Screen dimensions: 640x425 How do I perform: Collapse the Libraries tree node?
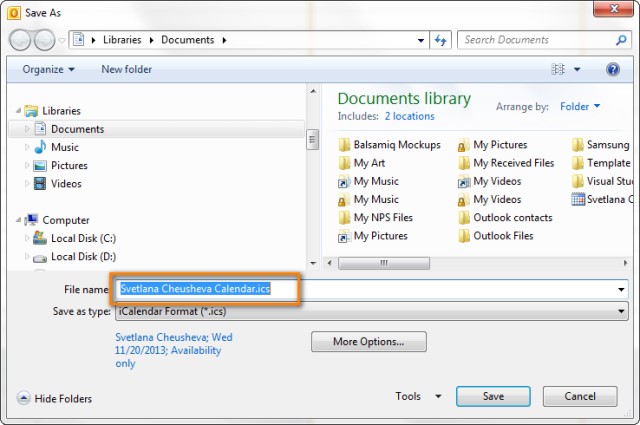pos(18,110)
